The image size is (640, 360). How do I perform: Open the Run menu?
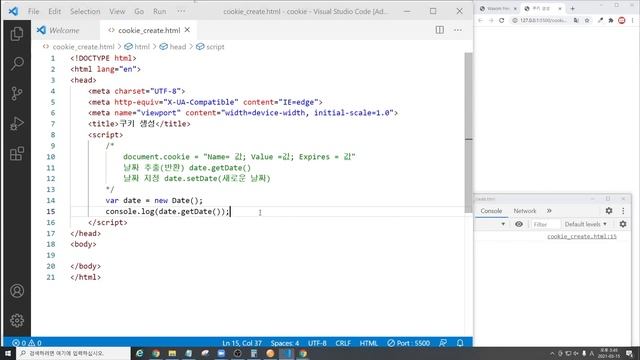click(160, 11)
